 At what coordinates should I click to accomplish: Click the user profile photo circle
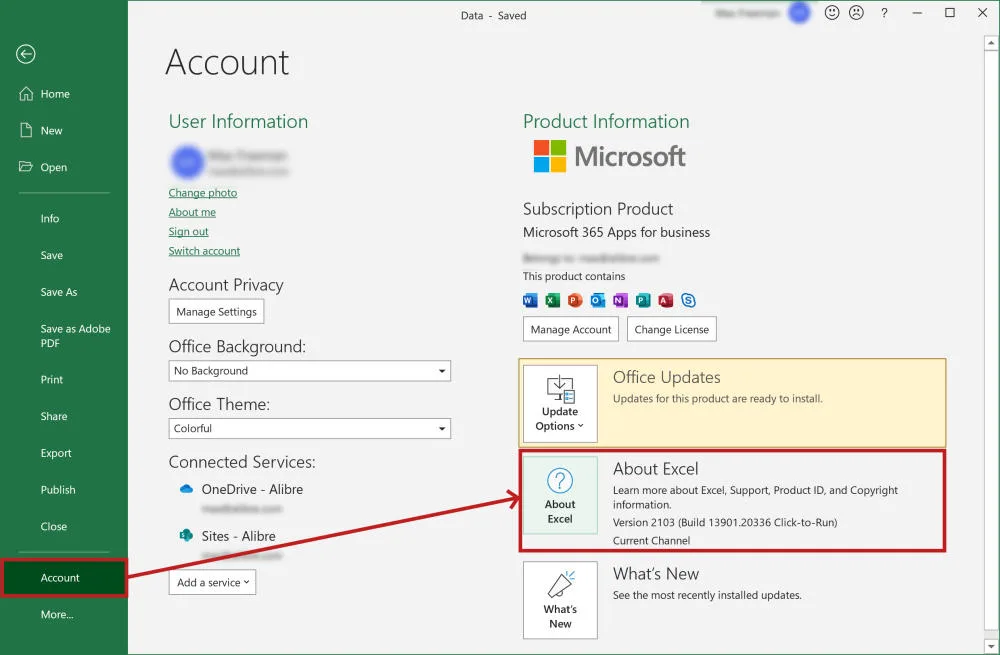[x=187, y=161]
